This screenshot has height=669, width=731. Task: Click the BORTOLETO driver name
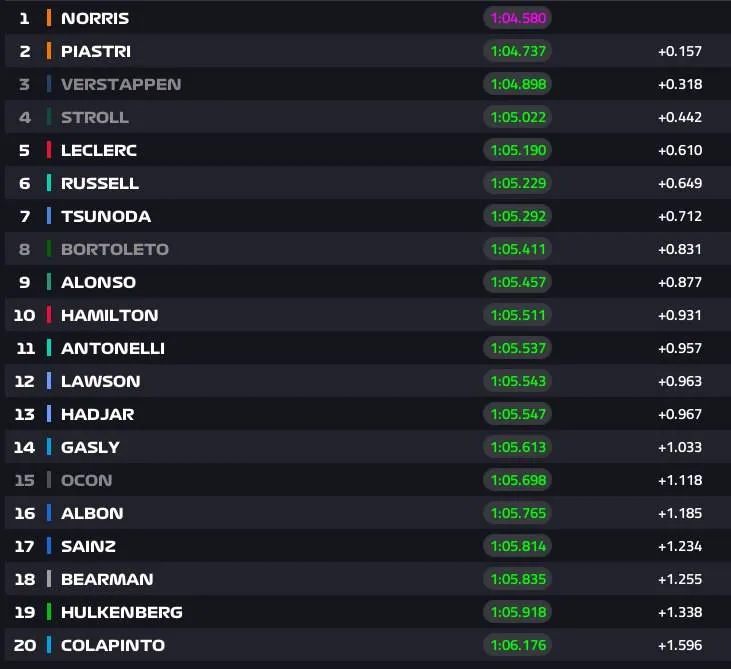(x=115, y=249)
